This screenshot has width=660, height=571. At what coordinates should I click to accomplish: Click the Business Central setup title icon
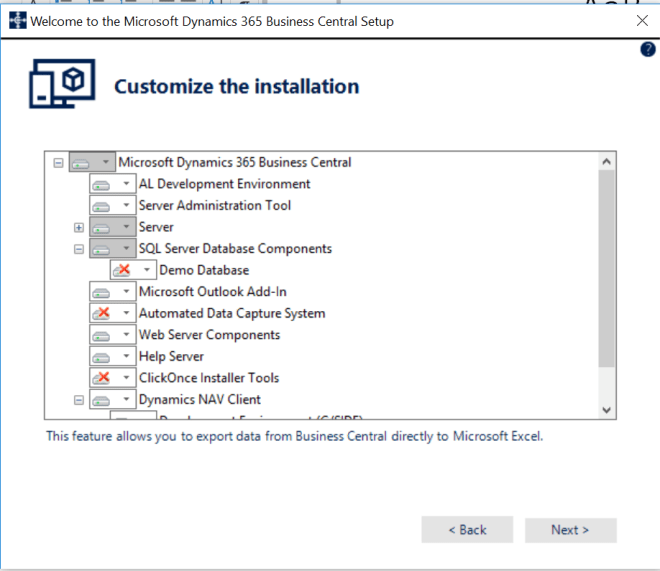pos(17,20)
